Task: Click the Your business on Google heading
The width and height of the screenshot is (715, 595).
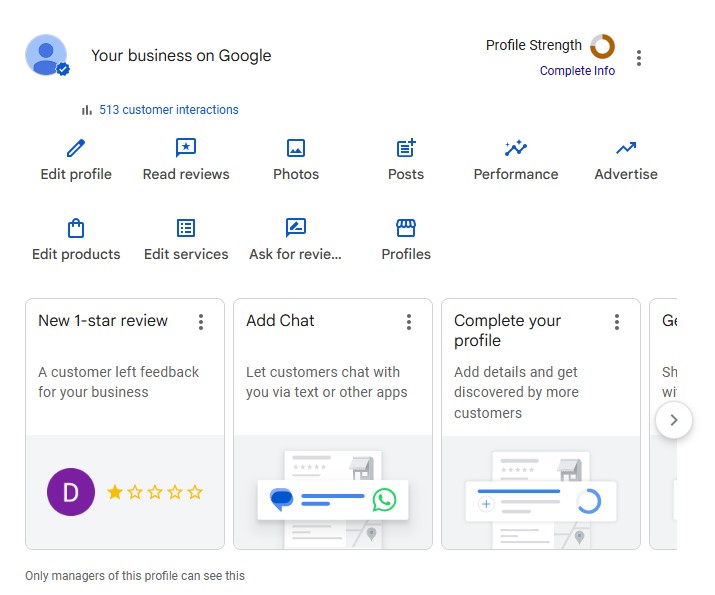Action: pyautogui.click(x=181, y=56)
